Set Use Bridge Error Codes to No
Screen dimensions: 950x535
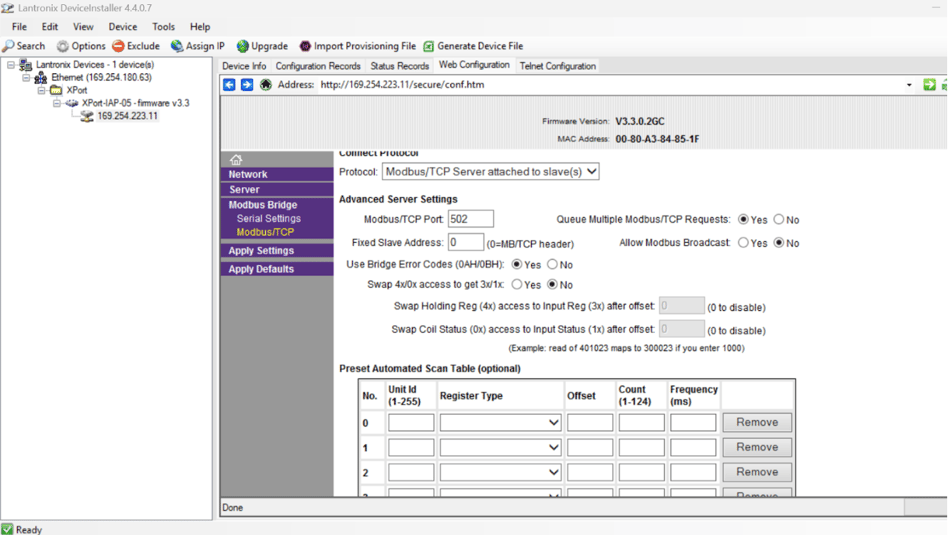[x=552, y=264]
